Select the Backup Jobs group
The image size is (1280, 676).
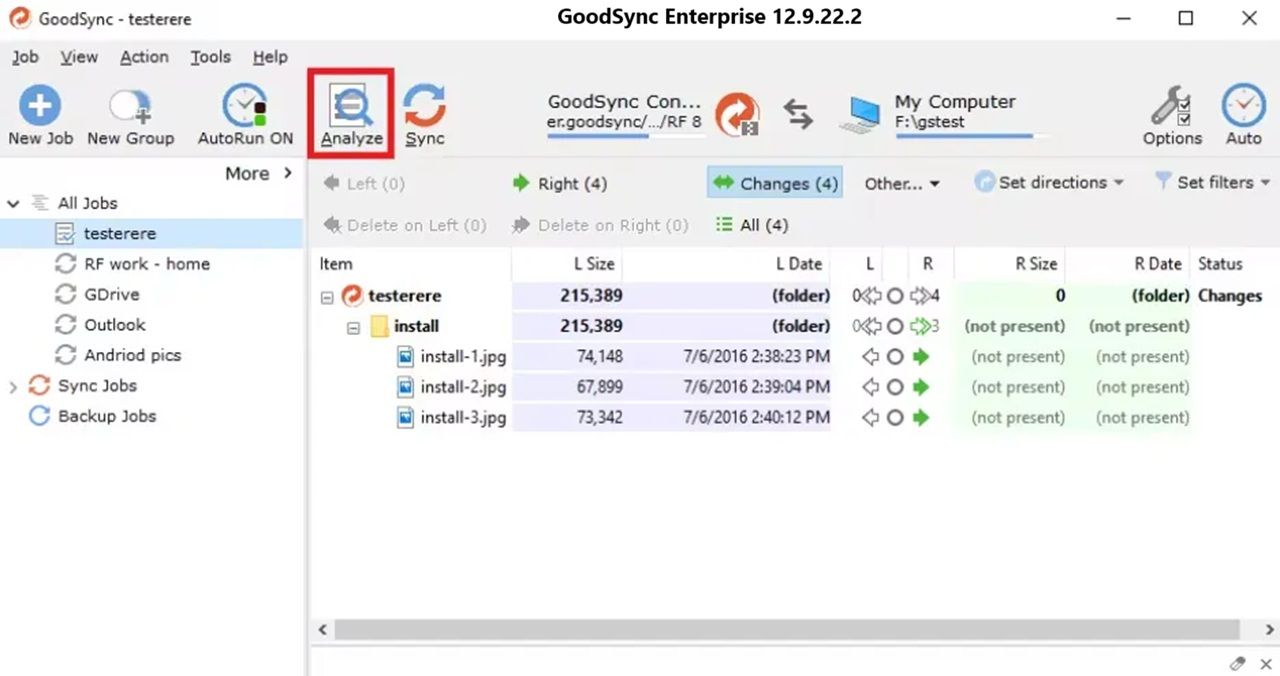pyautogui.click(x=107, y=416)
